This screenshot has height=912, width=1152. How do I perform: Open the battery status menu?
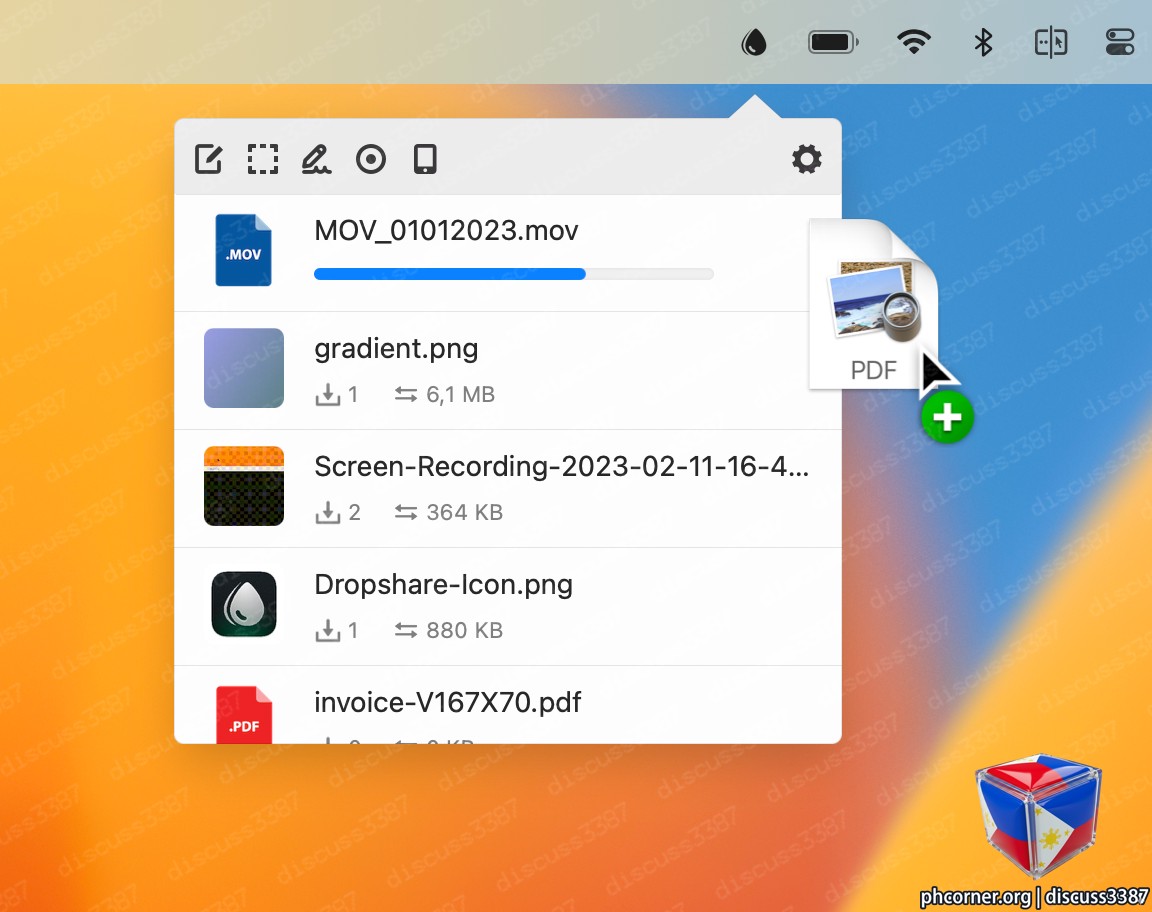point(833,42)
